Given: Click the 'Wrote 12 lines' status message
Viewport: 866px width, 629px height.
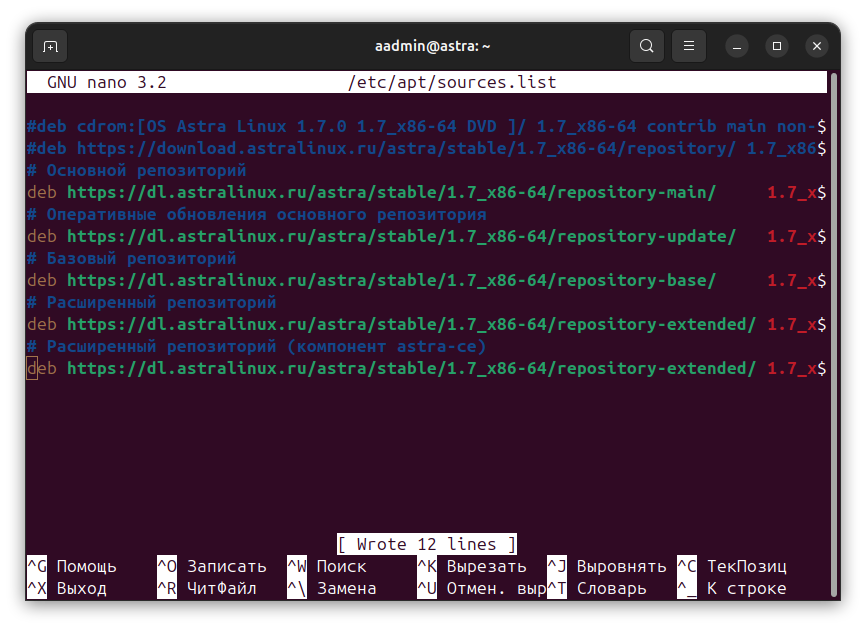Looking at the screenshot, I should 426,545.
